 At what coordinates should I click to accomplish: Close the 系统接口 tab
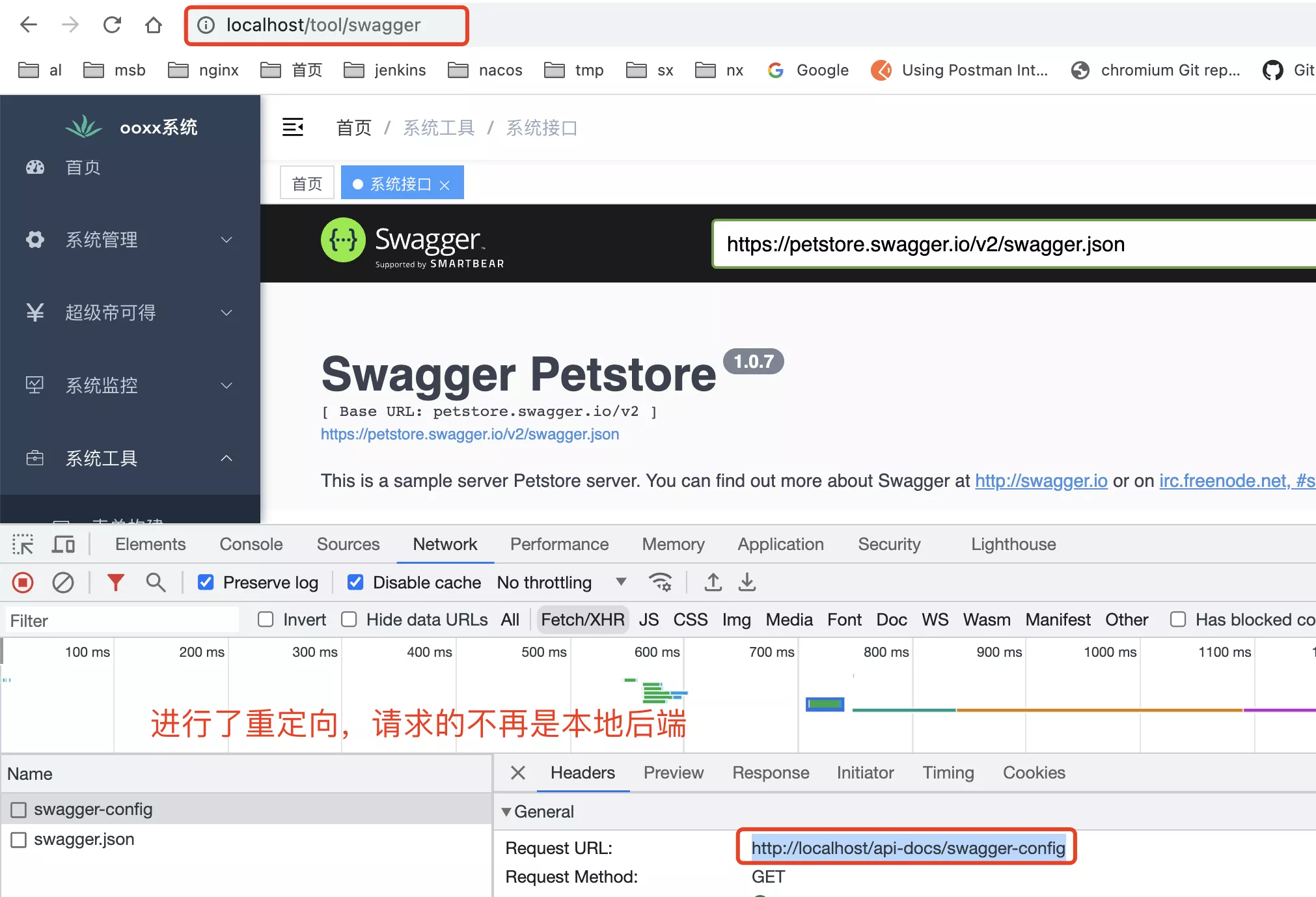click(445, 185)
